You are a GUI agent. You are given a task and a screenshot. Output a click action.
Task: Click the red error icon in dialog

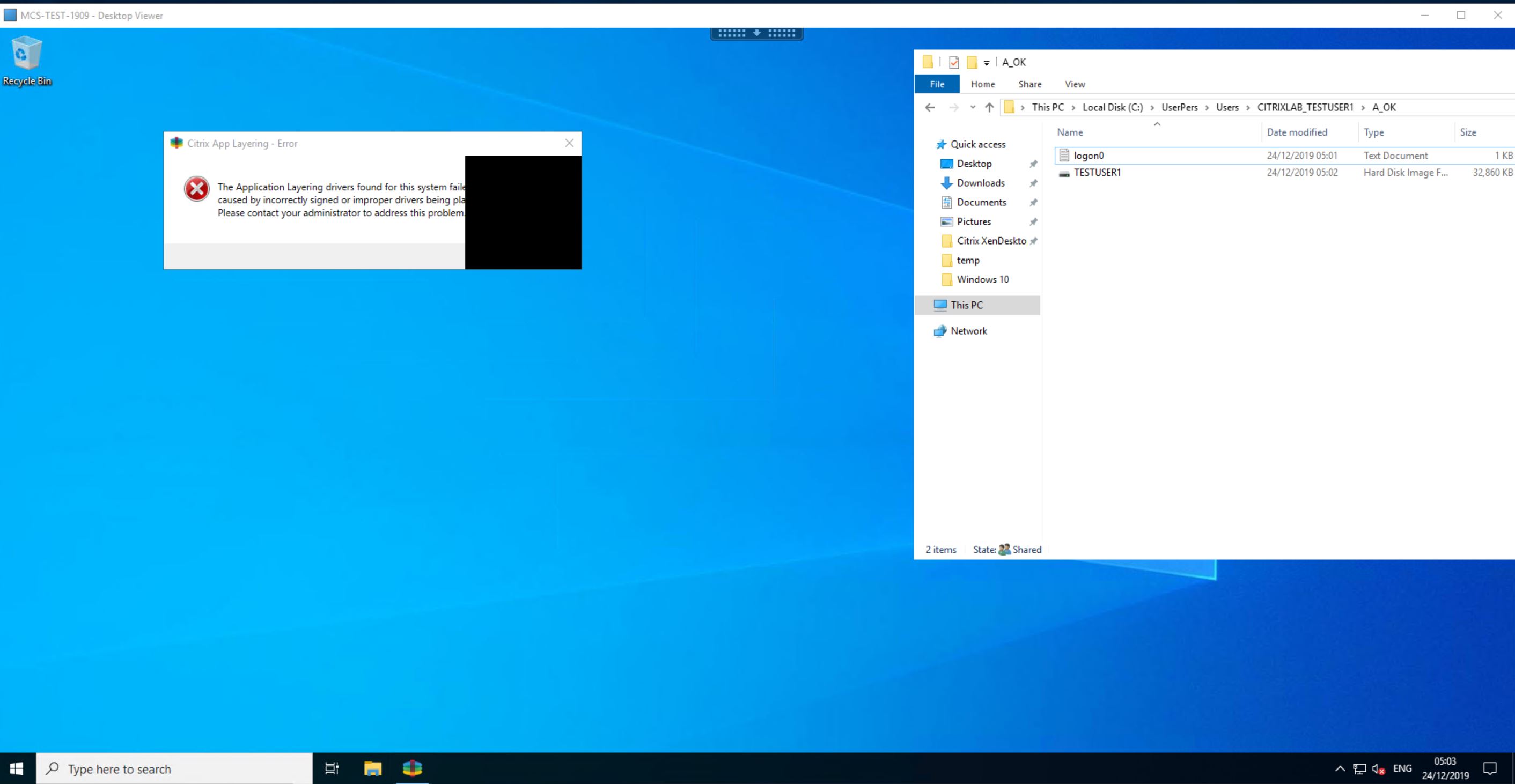point(196,189)
